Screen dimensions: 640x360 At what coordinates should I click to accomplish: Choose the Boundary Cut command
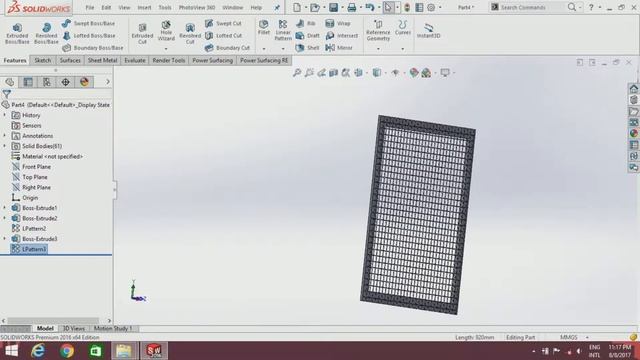(227, 48)
